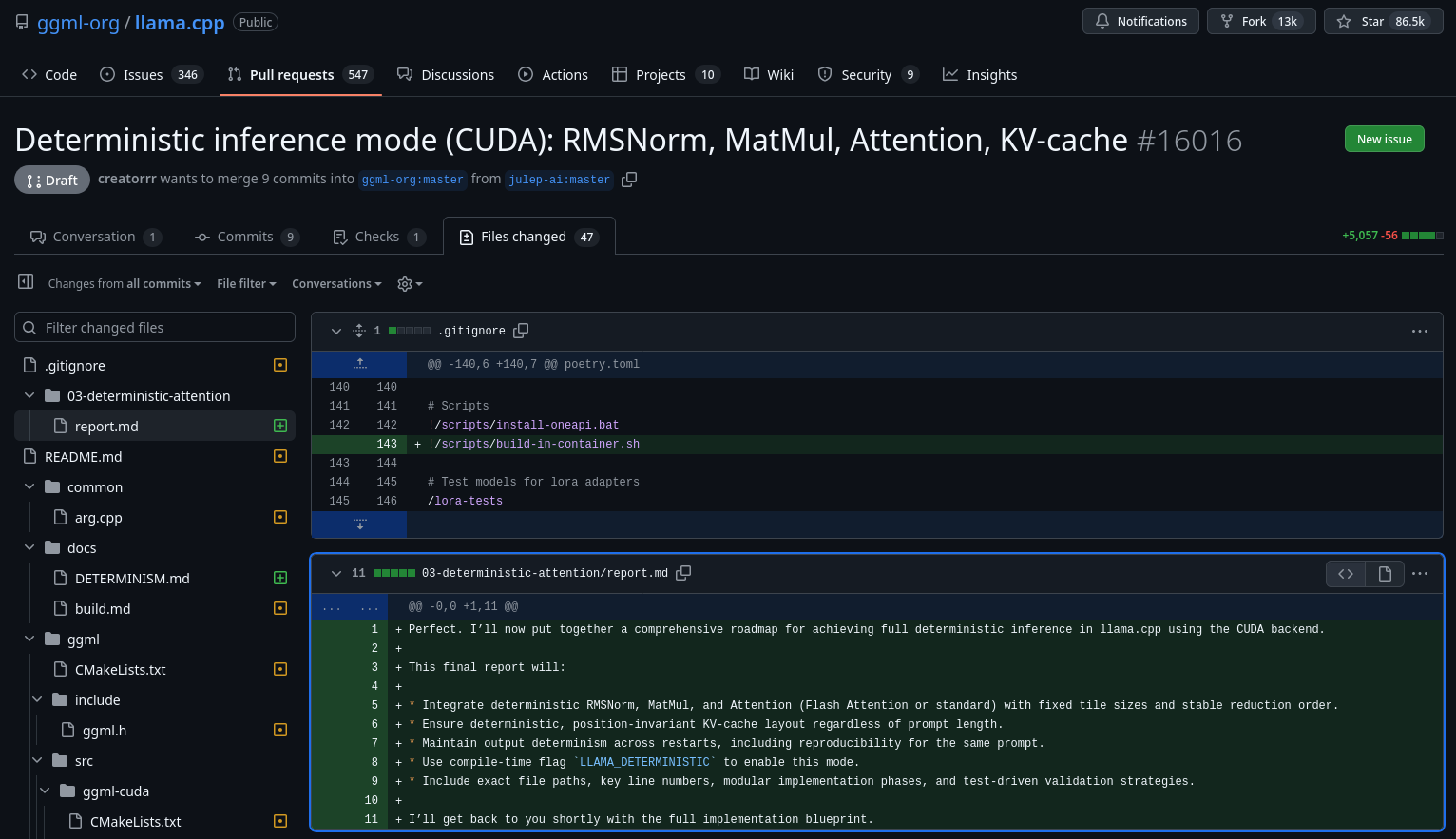The height and width of the screenshot is (839, 1456).
Task: Collapse the docs folder
Action: tap(29, 547)
